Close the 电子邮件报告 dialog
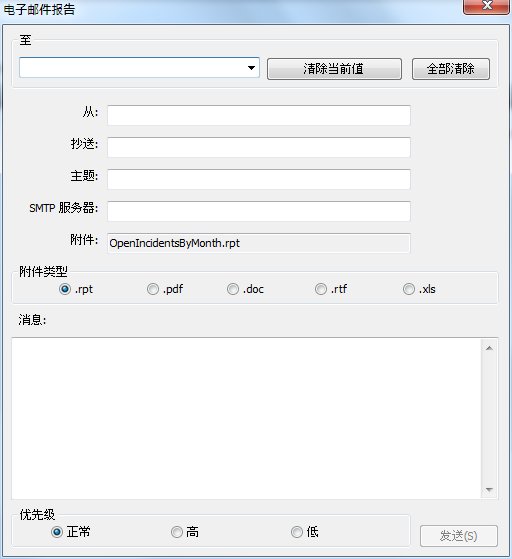 tap(486, 6)
